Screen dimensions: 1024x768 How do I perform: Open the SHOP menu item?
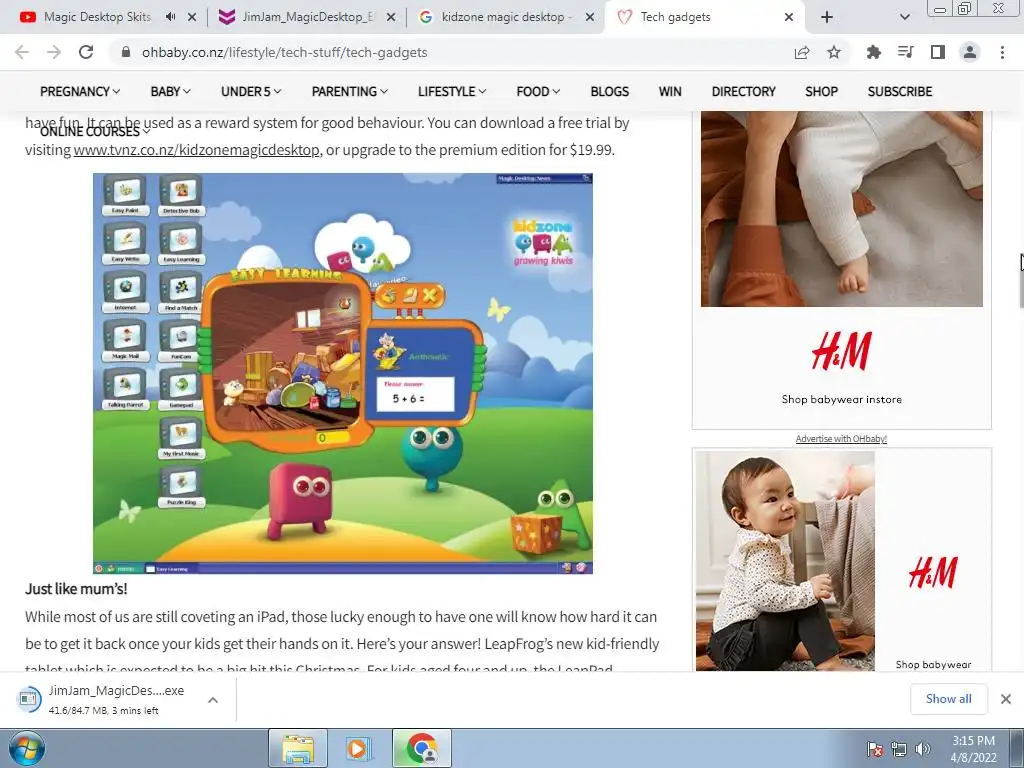(822, 91)
